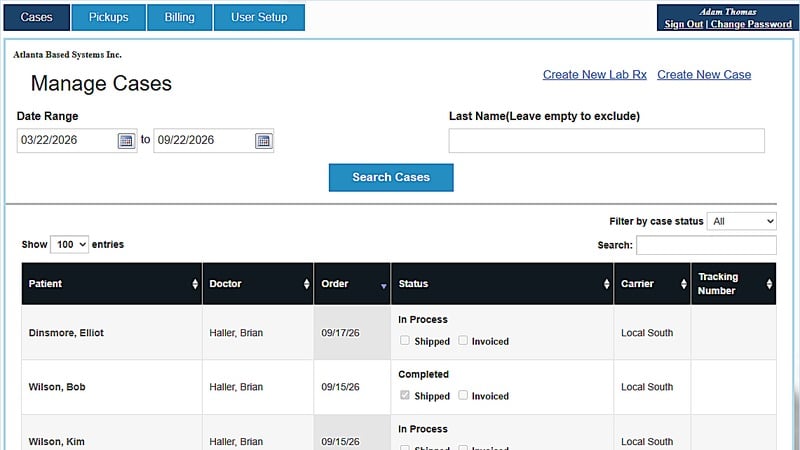The height and width of the screenshot is (450, 800).
Task: Select patient Wilson, Kim
Action: pos(57,441)
